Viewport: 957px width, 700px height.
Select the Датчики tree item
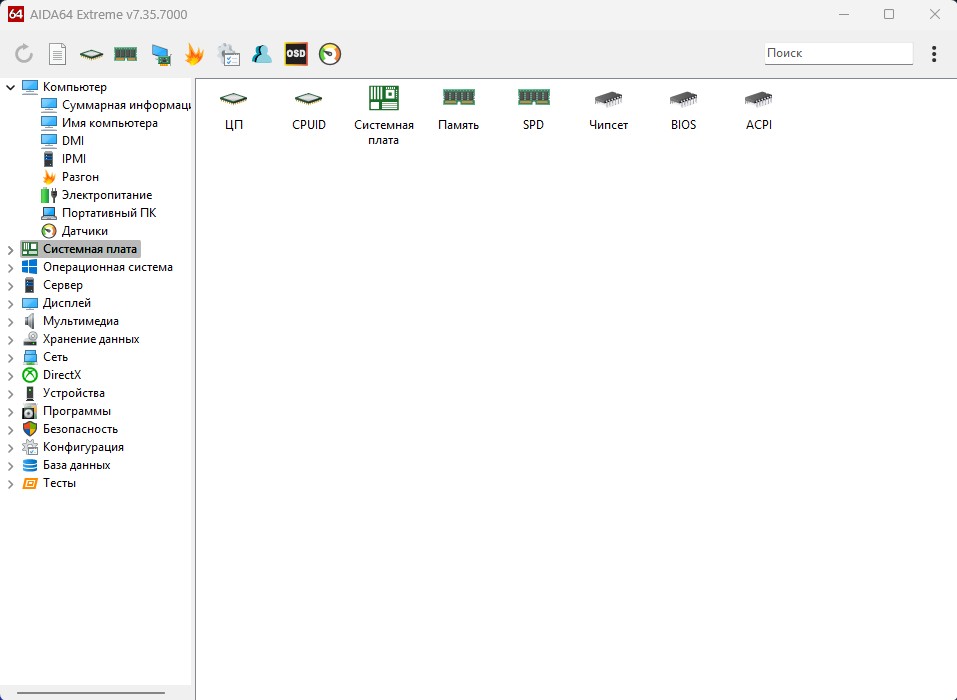pos(74,231)
